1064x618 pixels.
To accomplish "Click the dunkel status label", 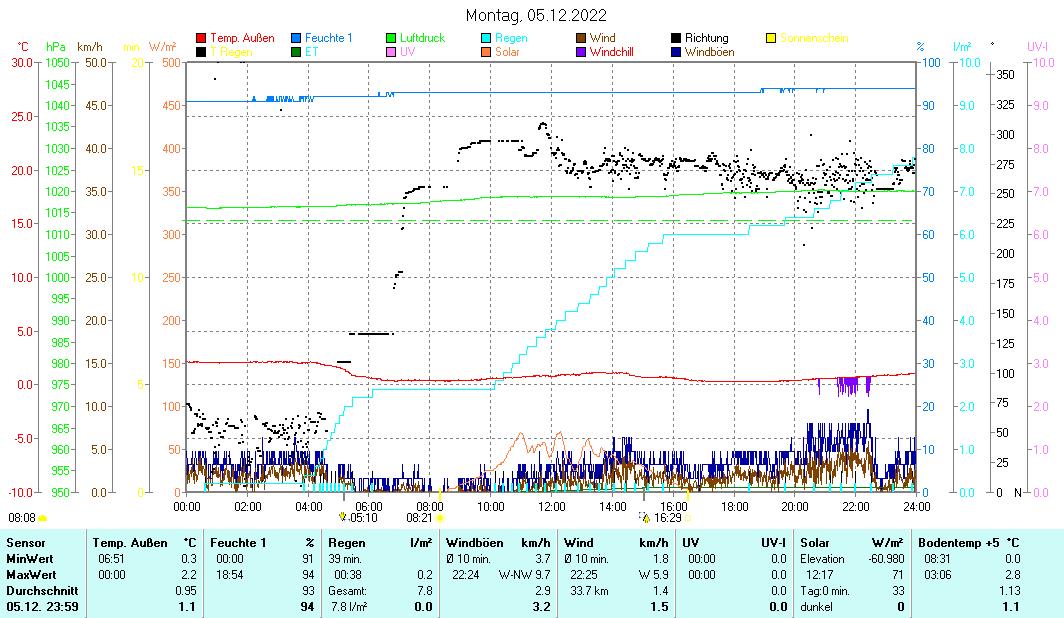I will 817,606.
